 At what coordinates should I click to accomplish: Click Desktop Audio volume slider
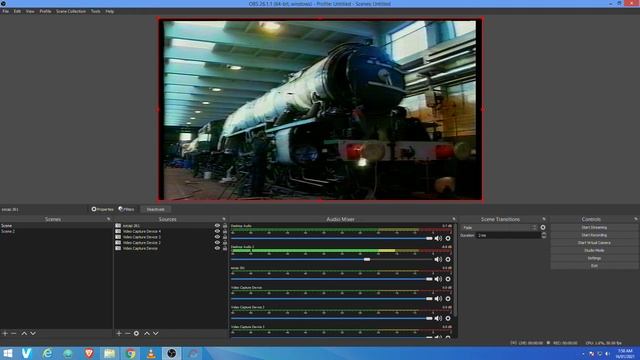[332, 238]
